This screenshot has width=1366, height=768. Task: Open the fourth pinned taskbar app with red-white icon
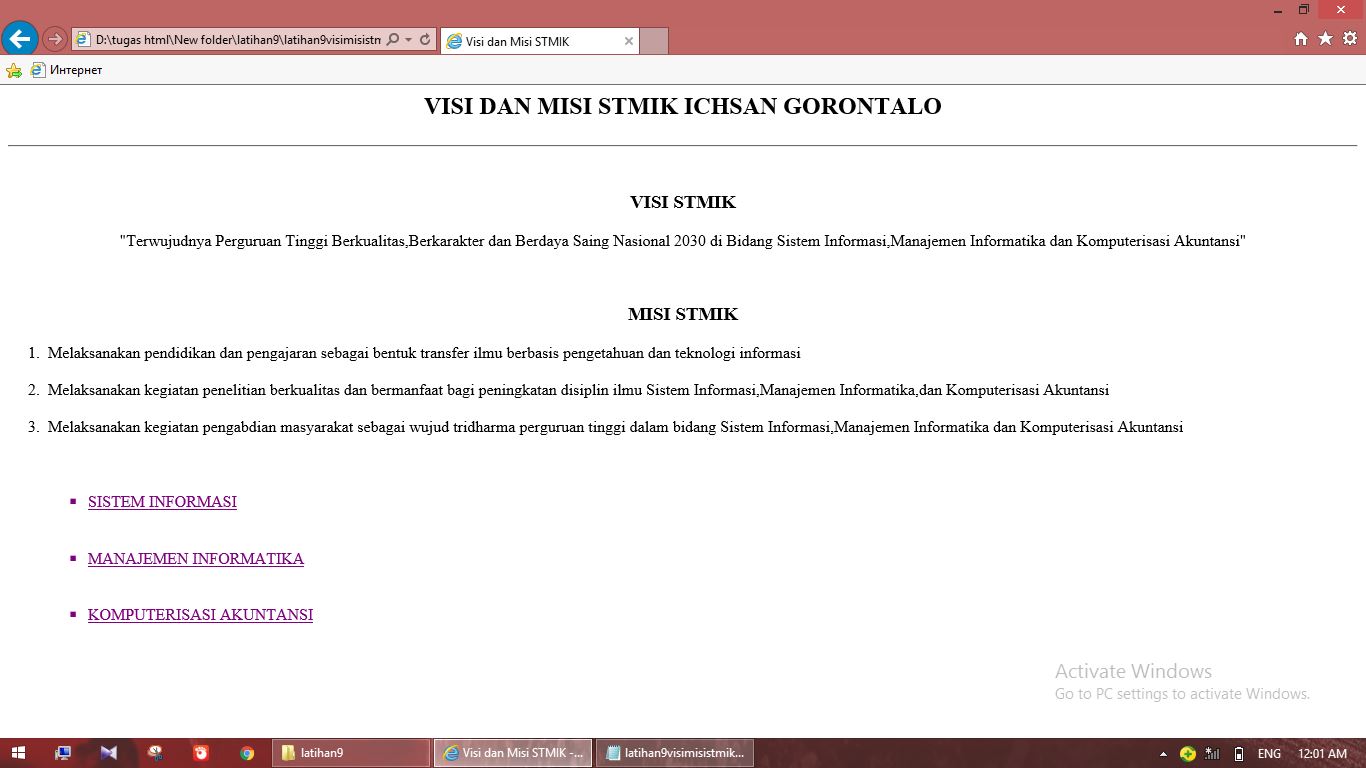tap(155, 753)
